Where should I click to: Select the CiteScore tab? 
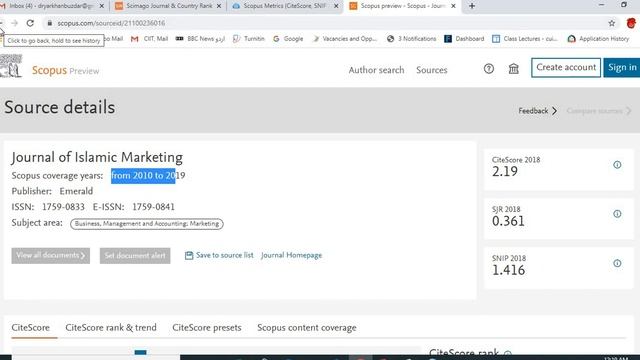coord(31,328)
